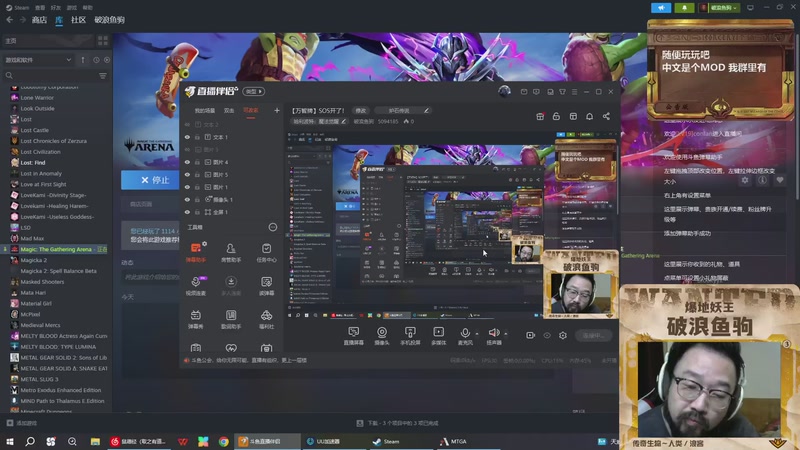This screenshot has height=450, width=800.
Task: Toggle preview eye icon beside settings gear
Action: pyautogui.click(x=547, y=335)
